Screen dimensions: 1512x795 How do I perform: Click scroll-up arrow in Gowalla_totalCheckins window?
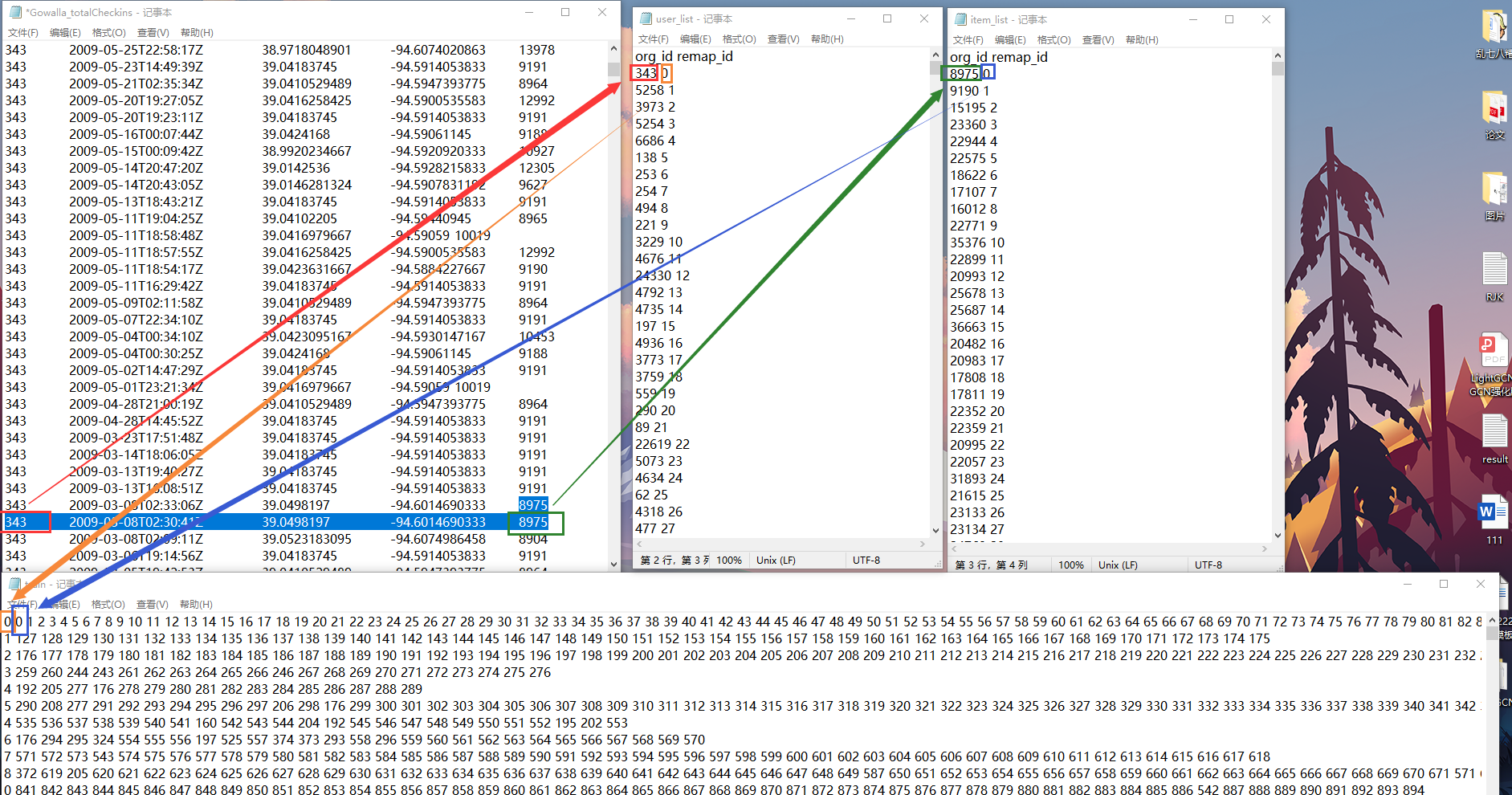[x=613, y=48]
